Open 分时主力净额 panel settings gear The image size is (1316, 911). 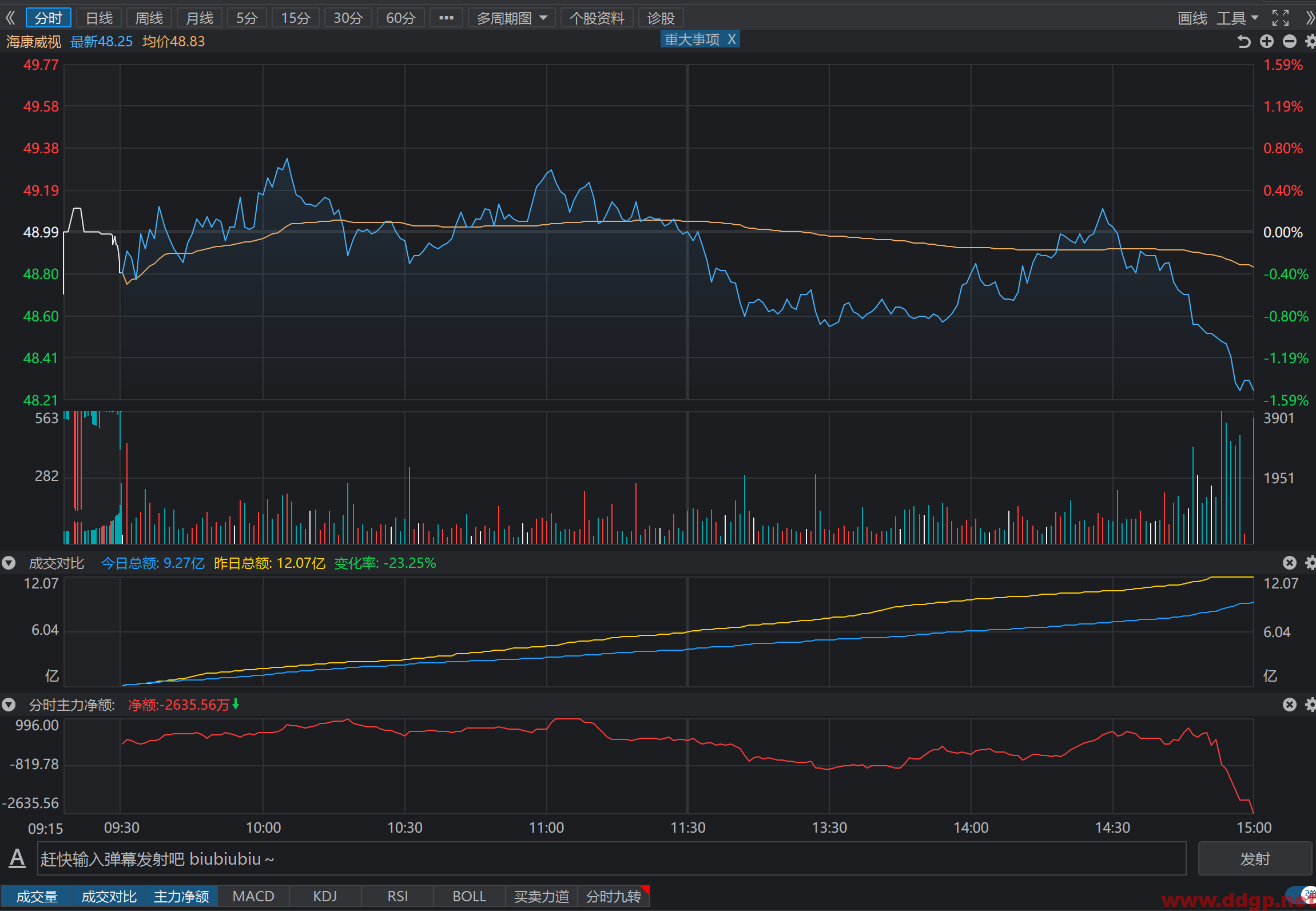click(1310, 705)
